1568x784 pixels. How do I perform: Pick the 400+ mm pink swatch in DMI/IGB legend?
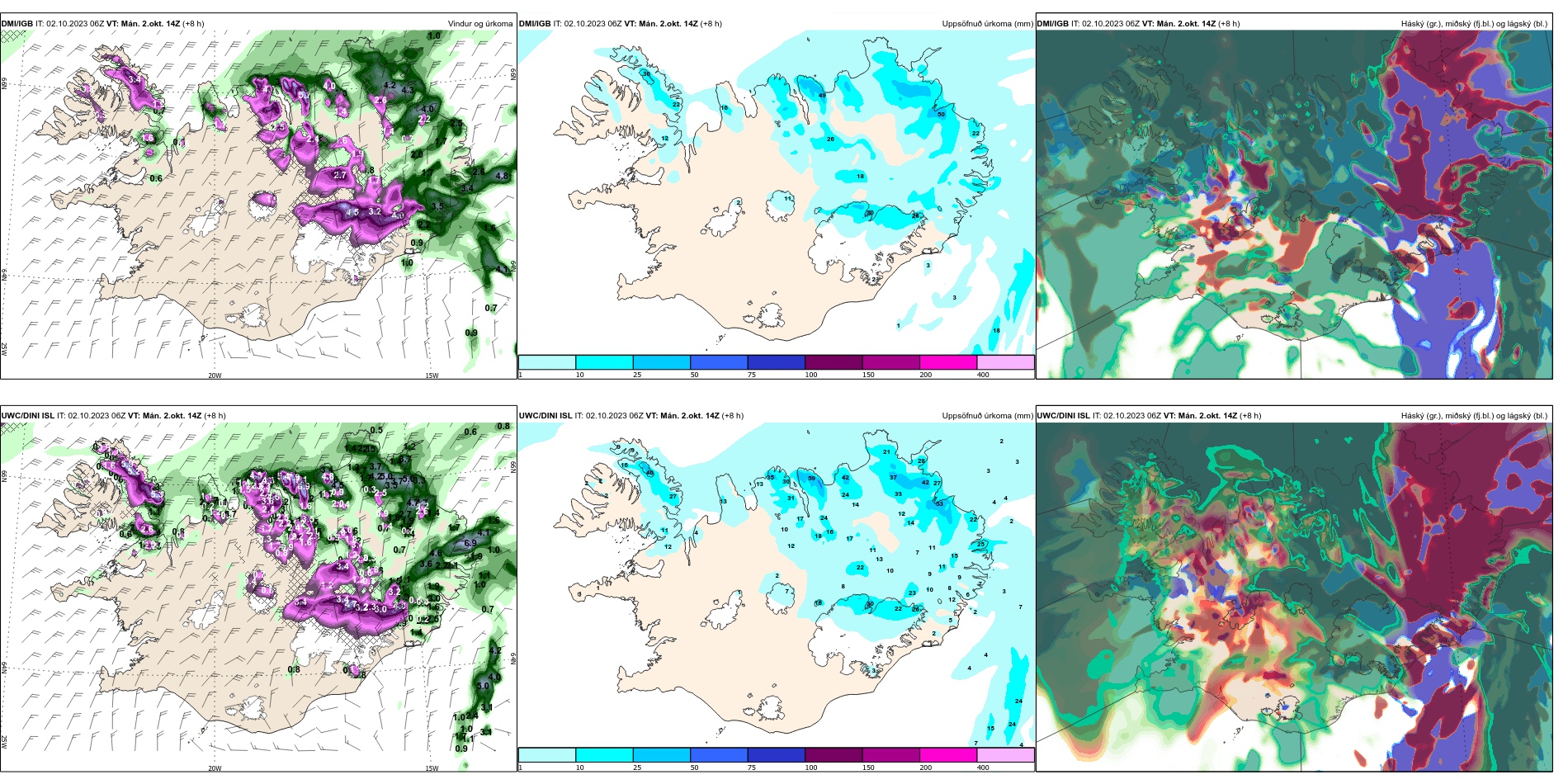1005,362
